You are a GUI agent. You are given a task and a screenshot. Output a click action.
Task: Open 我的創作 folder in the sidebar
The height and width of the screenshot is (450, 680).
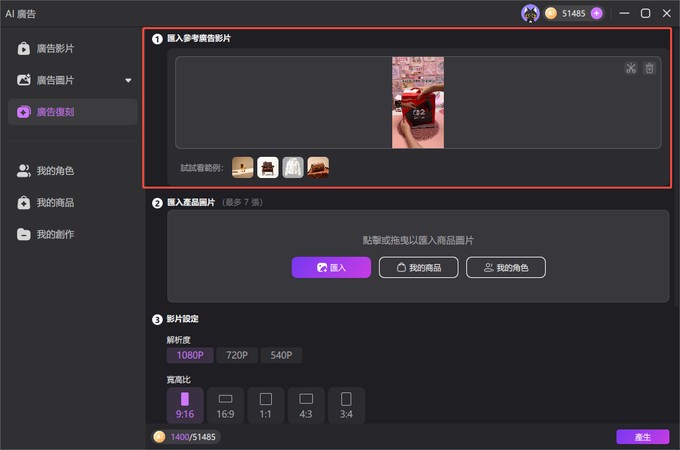[x=72, y=235]
